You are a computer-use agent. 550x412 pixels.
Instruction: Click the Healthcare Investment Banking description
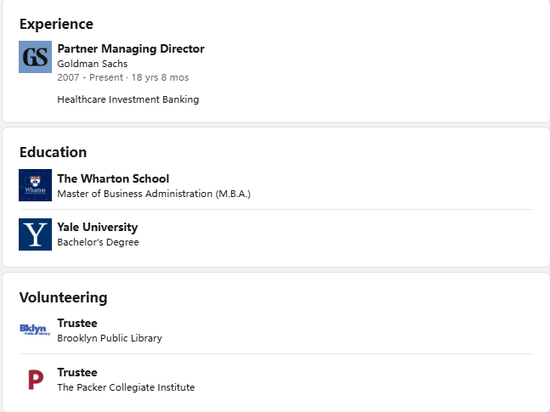(x=128, y=100)
